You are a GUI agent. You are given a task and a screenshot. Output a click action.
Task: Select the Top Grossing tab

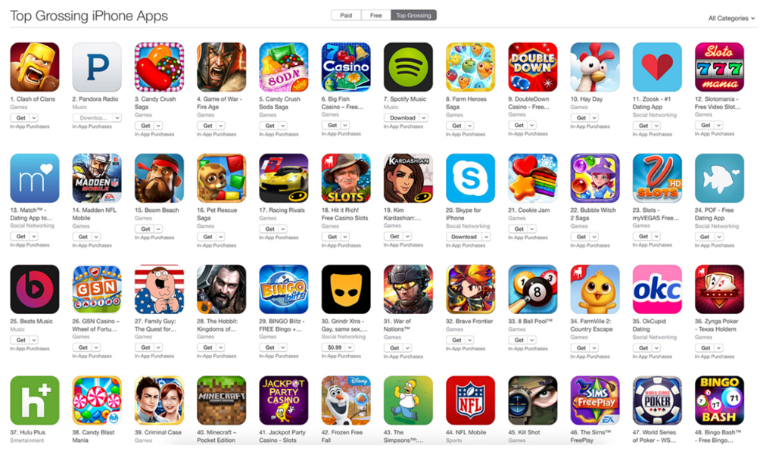coord(414,16)
